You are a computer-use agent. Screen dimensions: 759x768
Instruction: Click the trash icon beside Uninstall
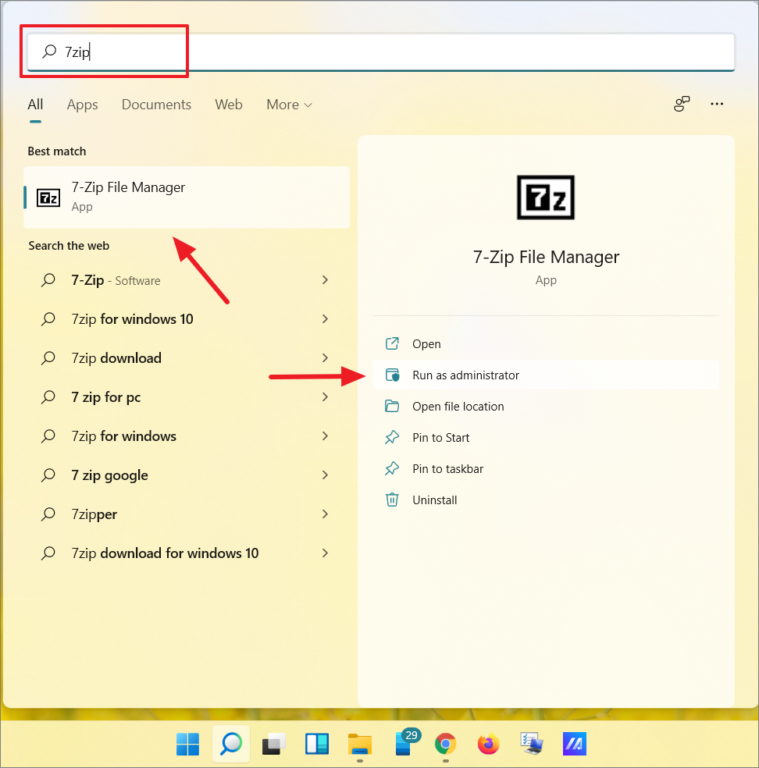(392, 500)
